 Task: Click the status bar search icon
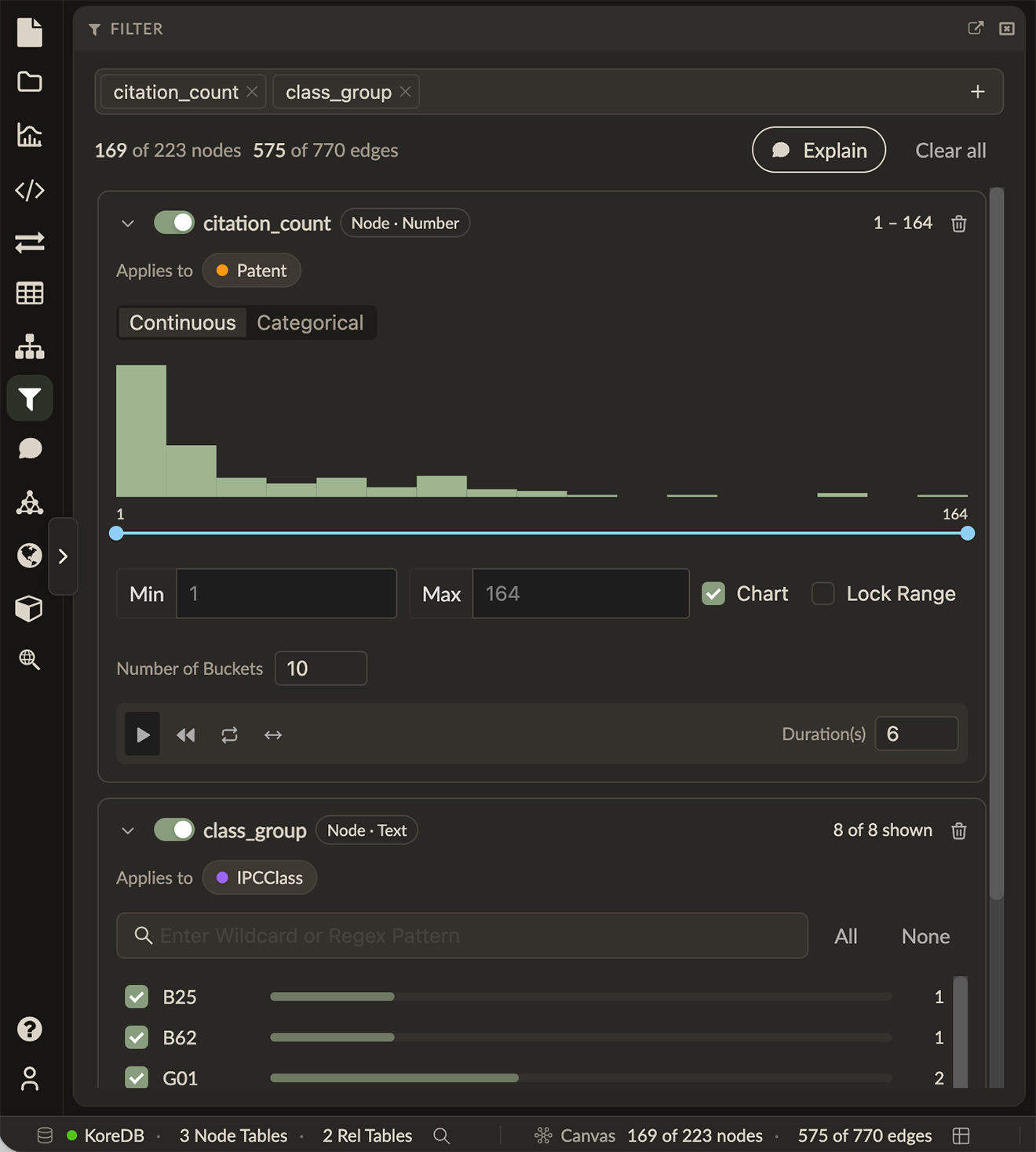pos(441,1136)
